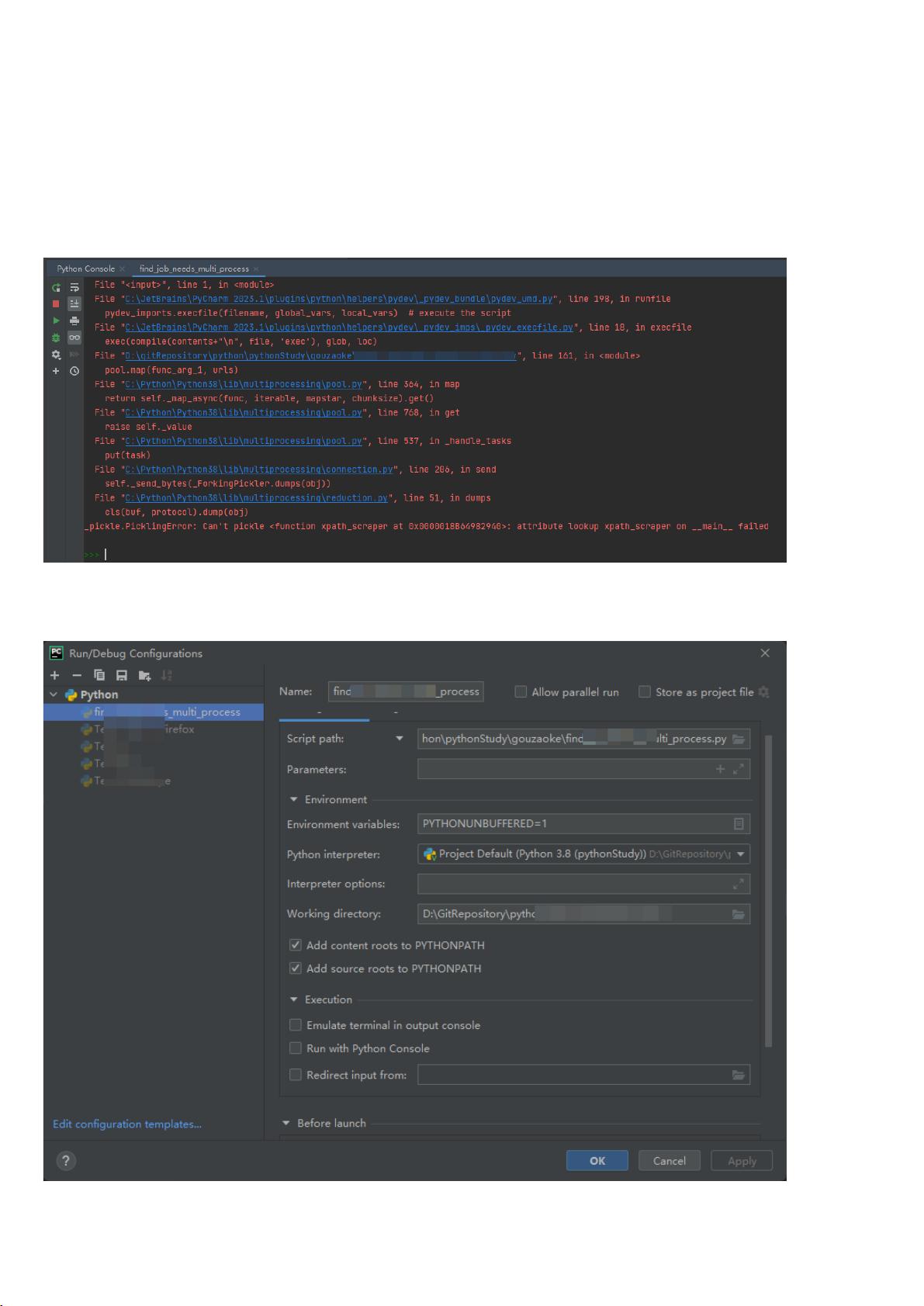Click the Remove Configuration minus icon
This screenshot has width=924, height=1306.
[77, 675]
